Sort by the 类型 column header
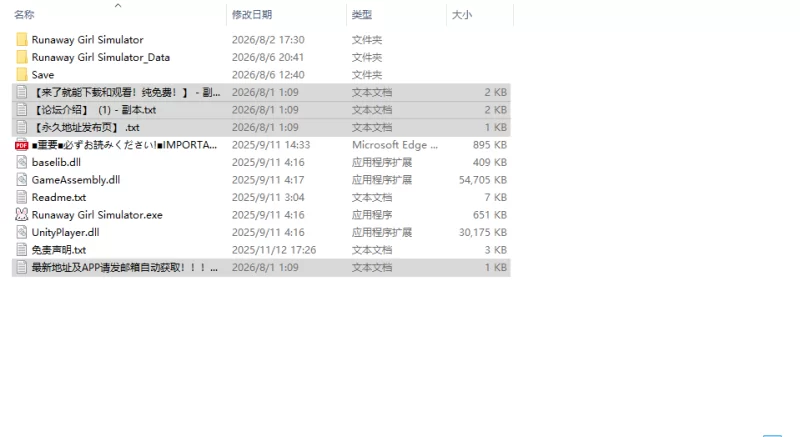The image size is (800, 437). click(x=362, y=15)
